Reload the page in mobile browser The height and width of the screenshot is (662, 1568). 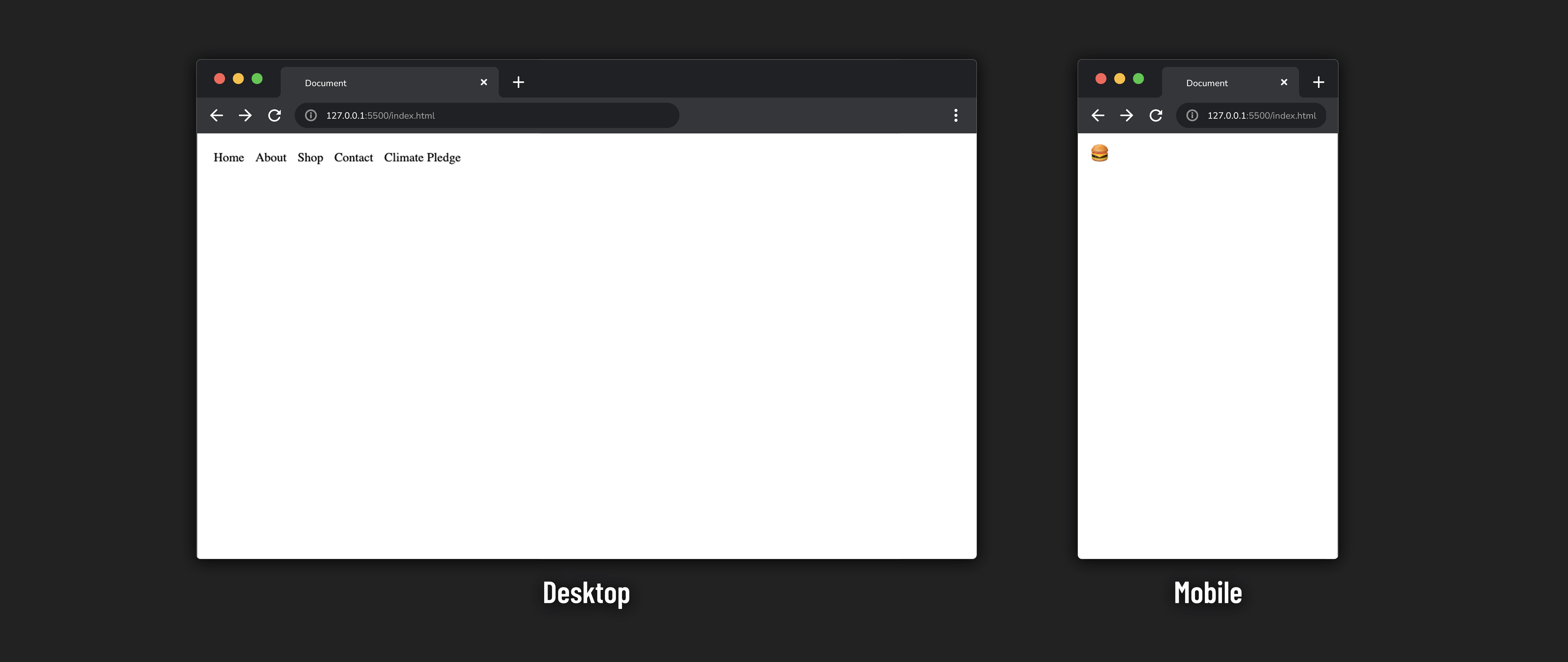click(1156, 116)
